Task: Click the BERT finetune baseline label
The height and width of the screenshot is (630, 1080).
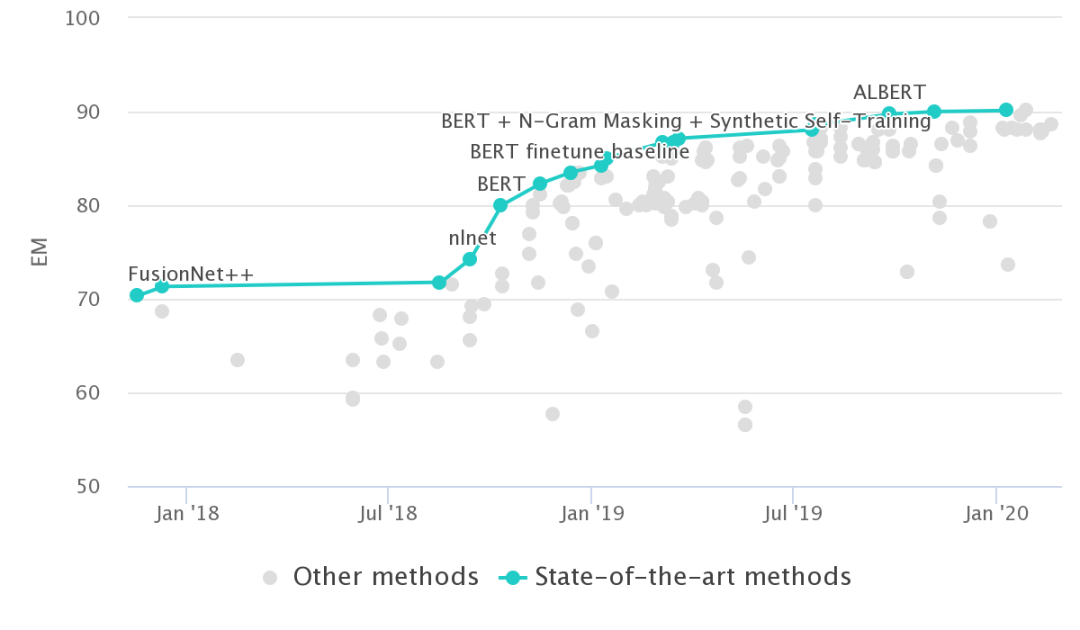Action: coord(580,152)
